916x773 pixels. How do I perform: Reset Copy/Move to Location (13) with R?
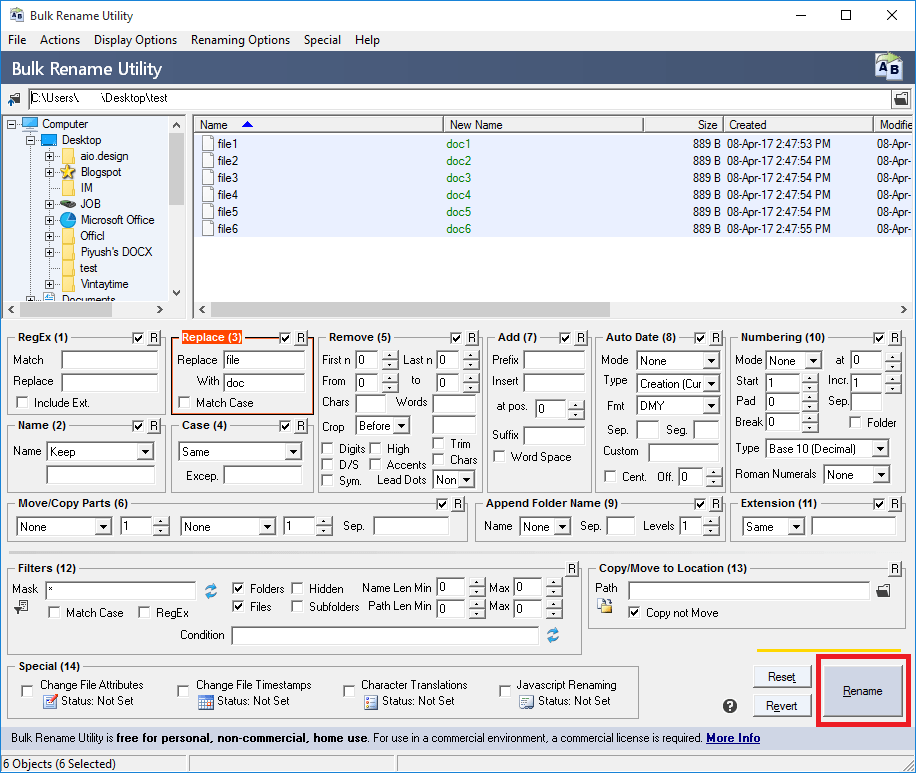895,569
